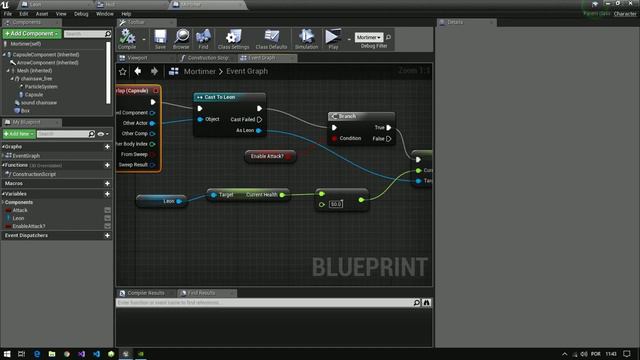Select ArrowComponent (Inherited)
The height and width of the screenshot is (360, 640).
coord(47,62)
